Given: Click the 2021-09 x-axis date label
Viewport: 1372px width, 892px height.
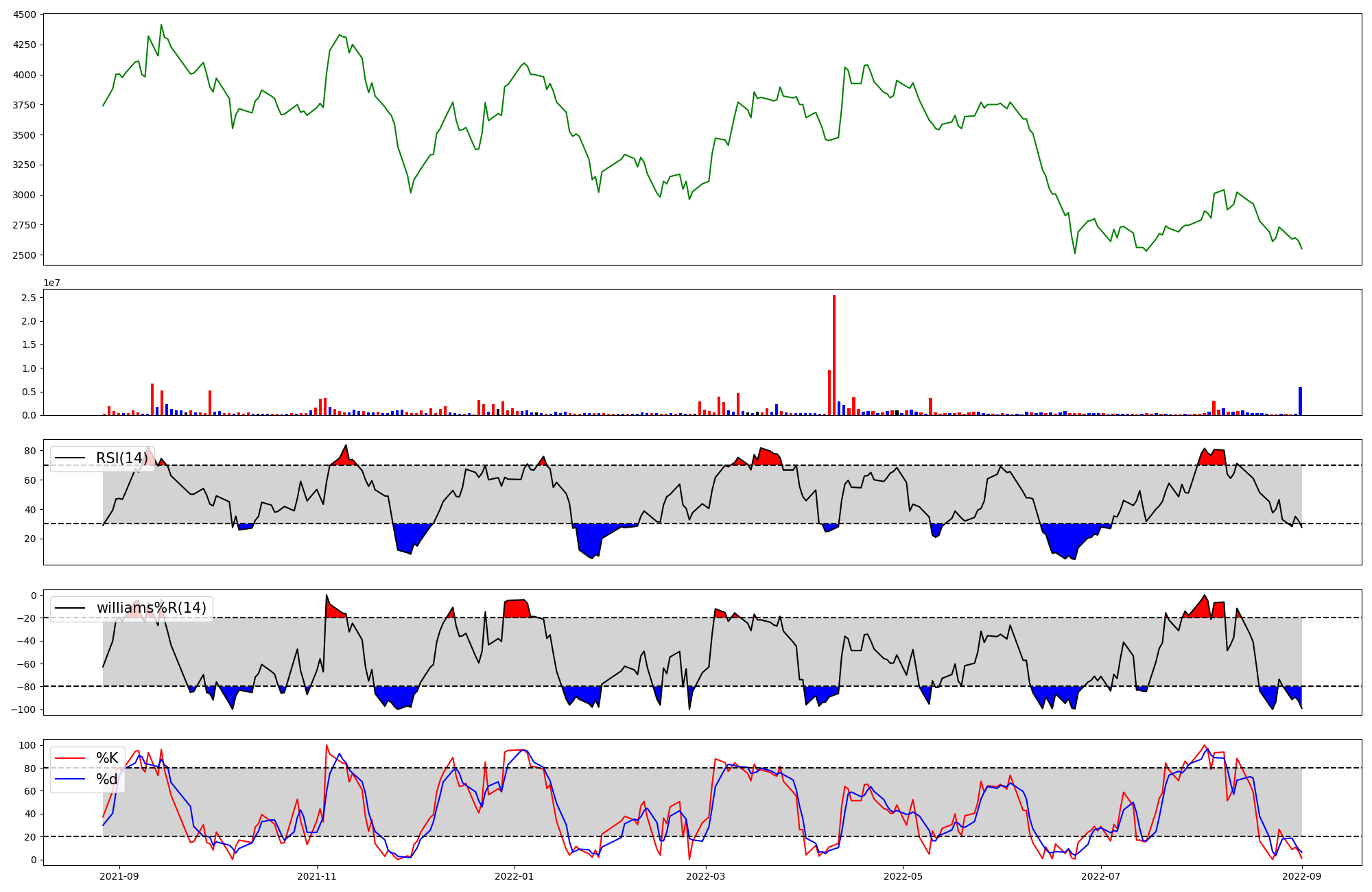Looking at the screenshot, I should pos(119,876).
